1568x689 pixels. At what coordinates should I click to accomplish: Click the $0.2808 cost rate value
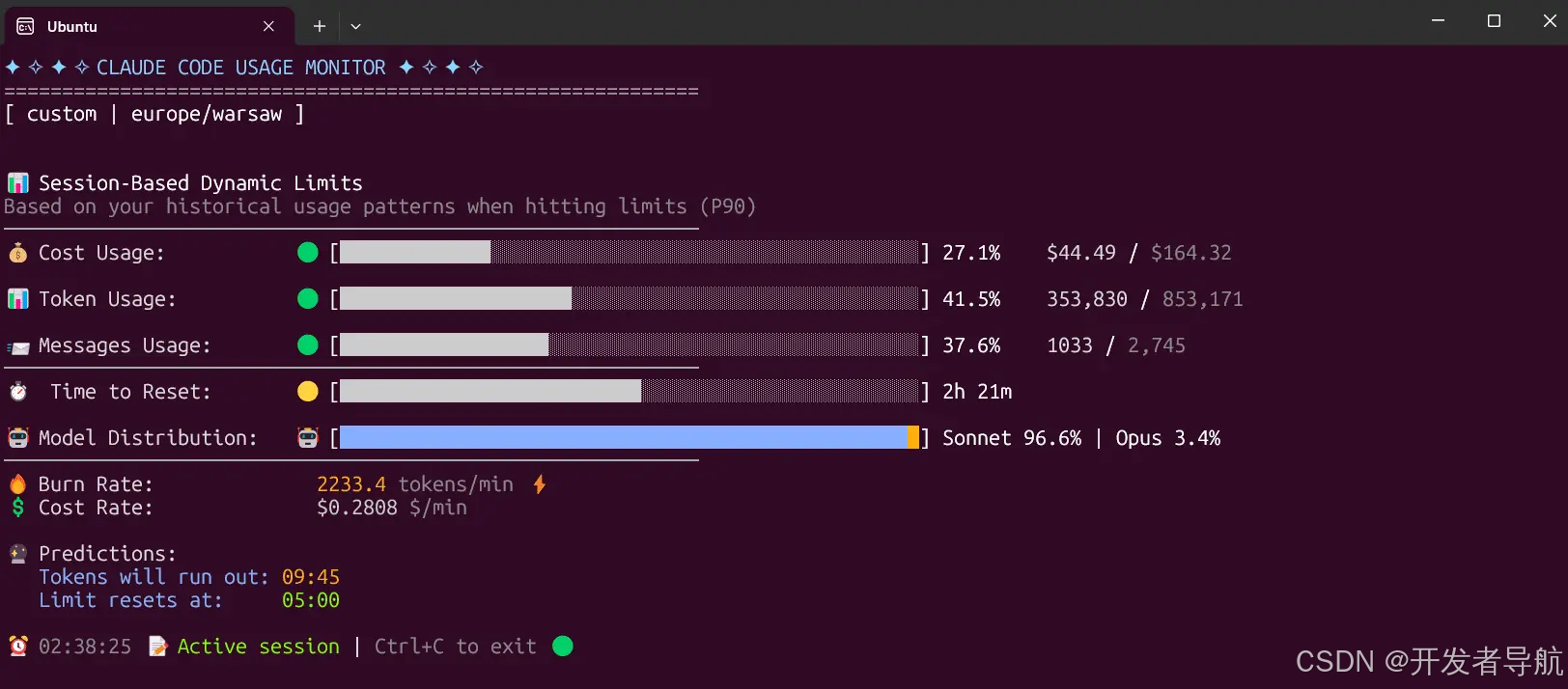[357, 508]
